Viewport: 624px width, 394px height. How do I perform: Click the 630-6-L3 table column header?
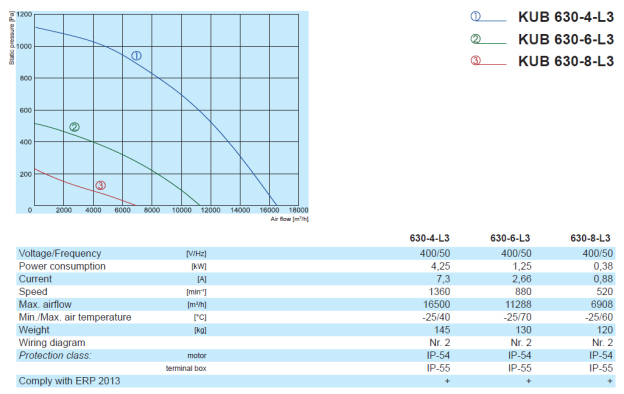pyautogui.click(x=510, y=238)
